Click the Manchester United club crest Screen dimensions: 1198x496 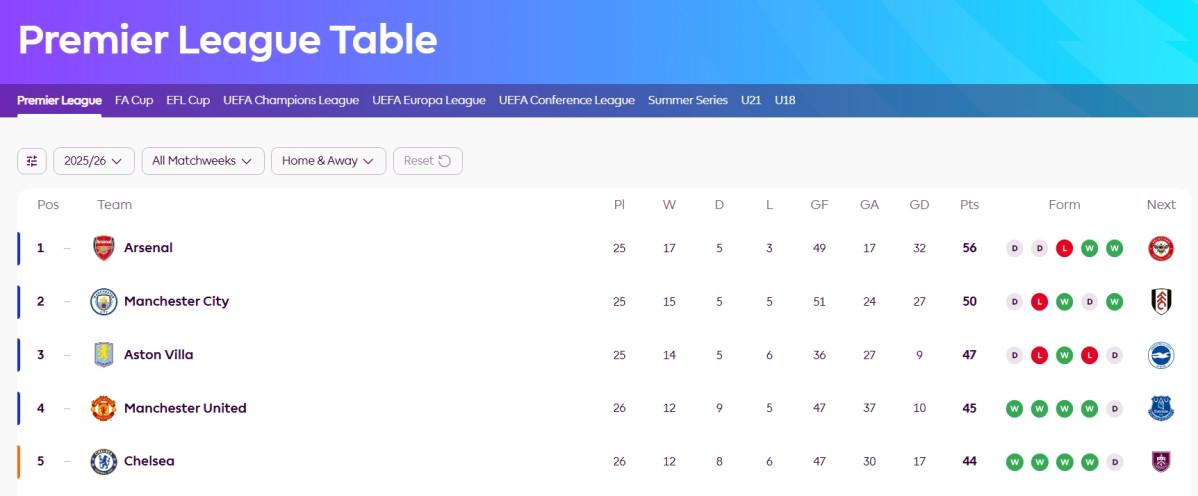103,408
